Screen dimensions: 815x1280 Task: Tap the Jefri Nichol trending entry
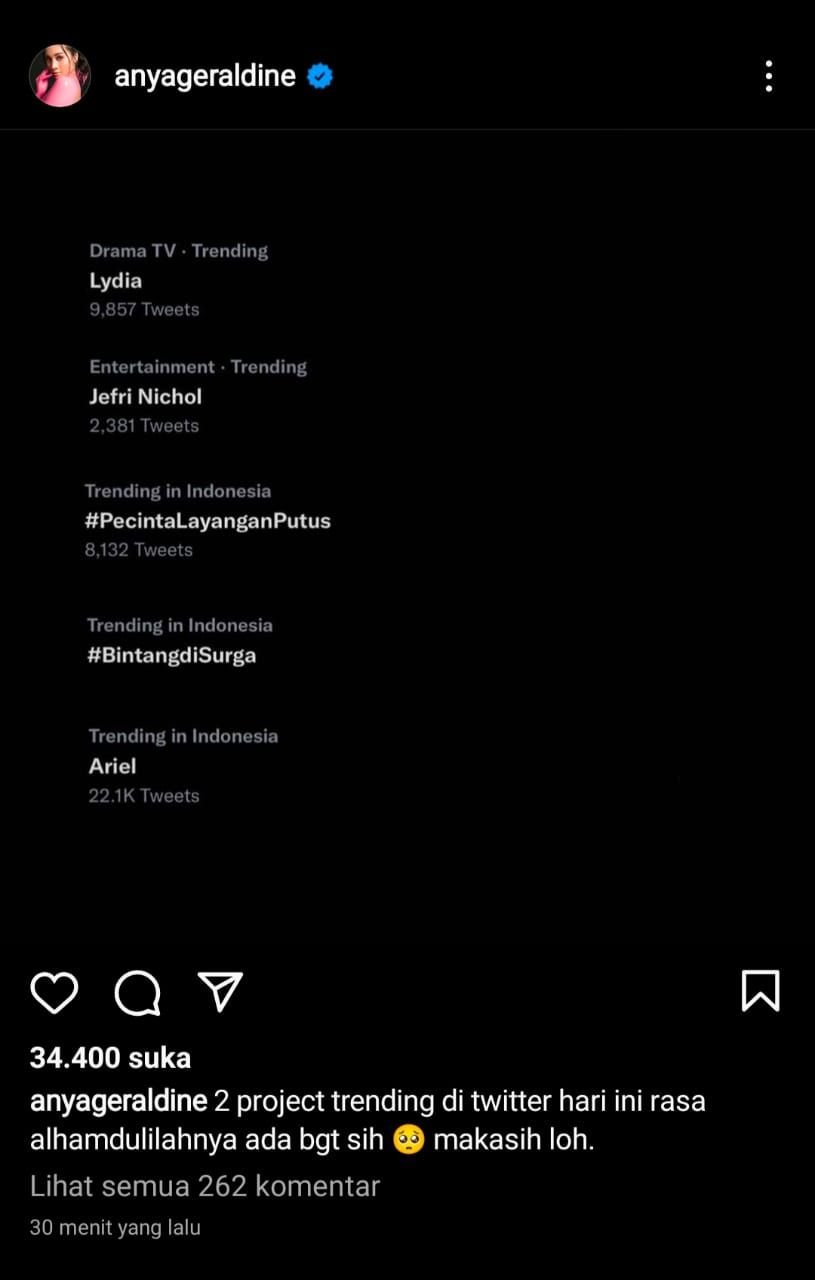[146, 397]
